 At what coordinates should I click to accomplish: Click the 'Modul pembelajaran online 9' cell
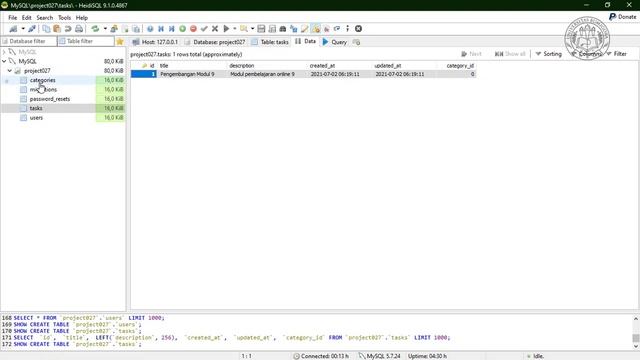pyautogui.click(x=267, y=74)
